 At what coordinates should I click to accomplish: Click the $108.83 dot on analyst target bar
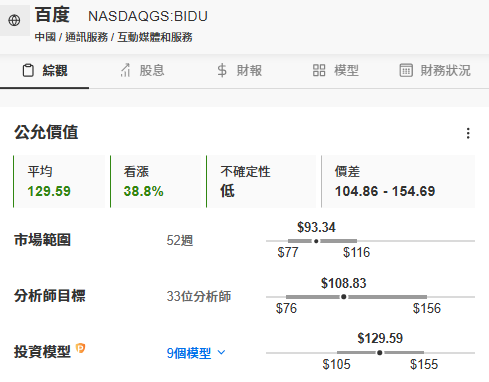coord(344,297)
